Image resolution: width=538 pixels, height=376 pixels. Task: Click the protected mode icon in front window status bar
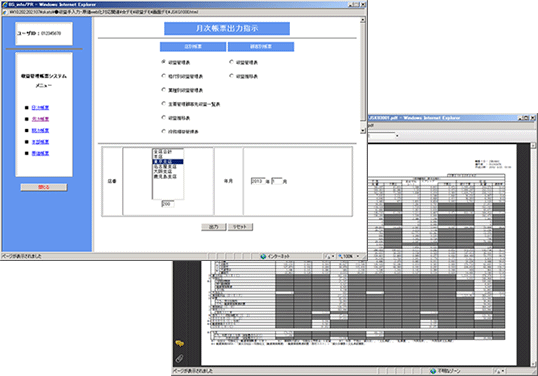[x=327, y=256]
